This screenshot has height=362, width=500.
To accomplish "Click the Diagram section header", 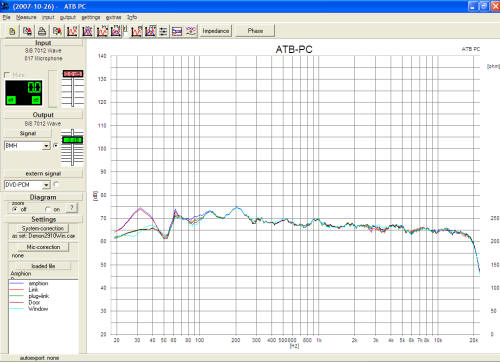I will 43,197.
